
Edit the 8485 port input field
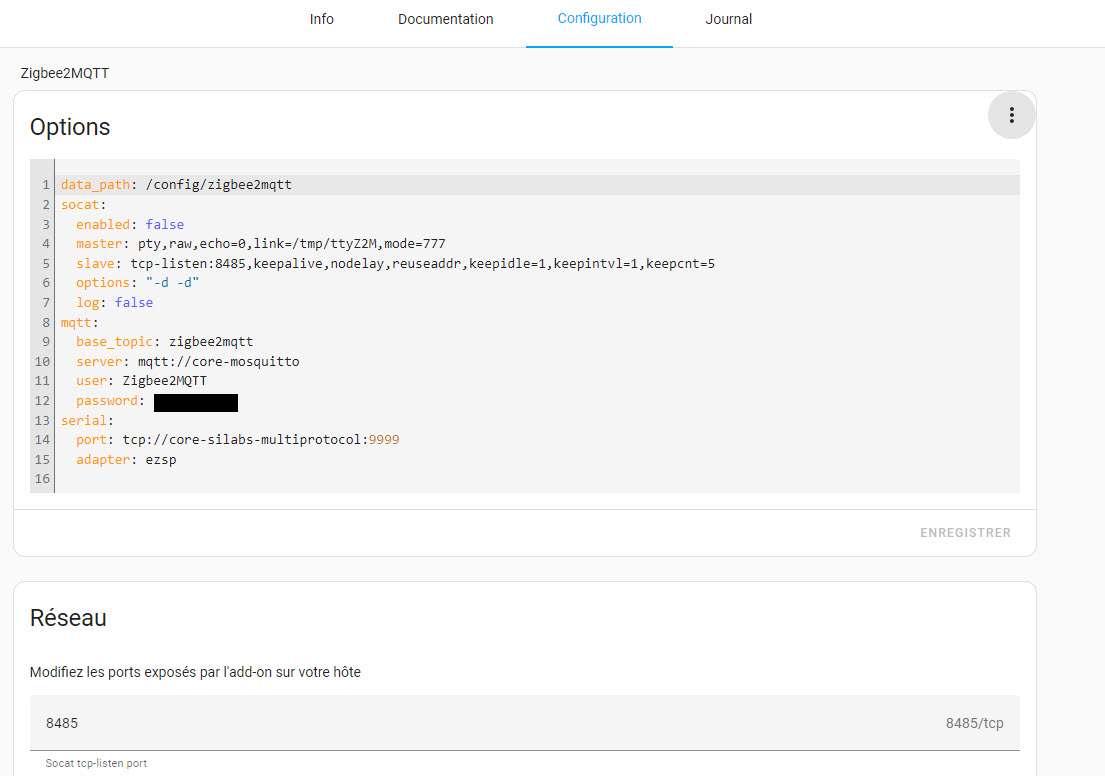[524, 723]
